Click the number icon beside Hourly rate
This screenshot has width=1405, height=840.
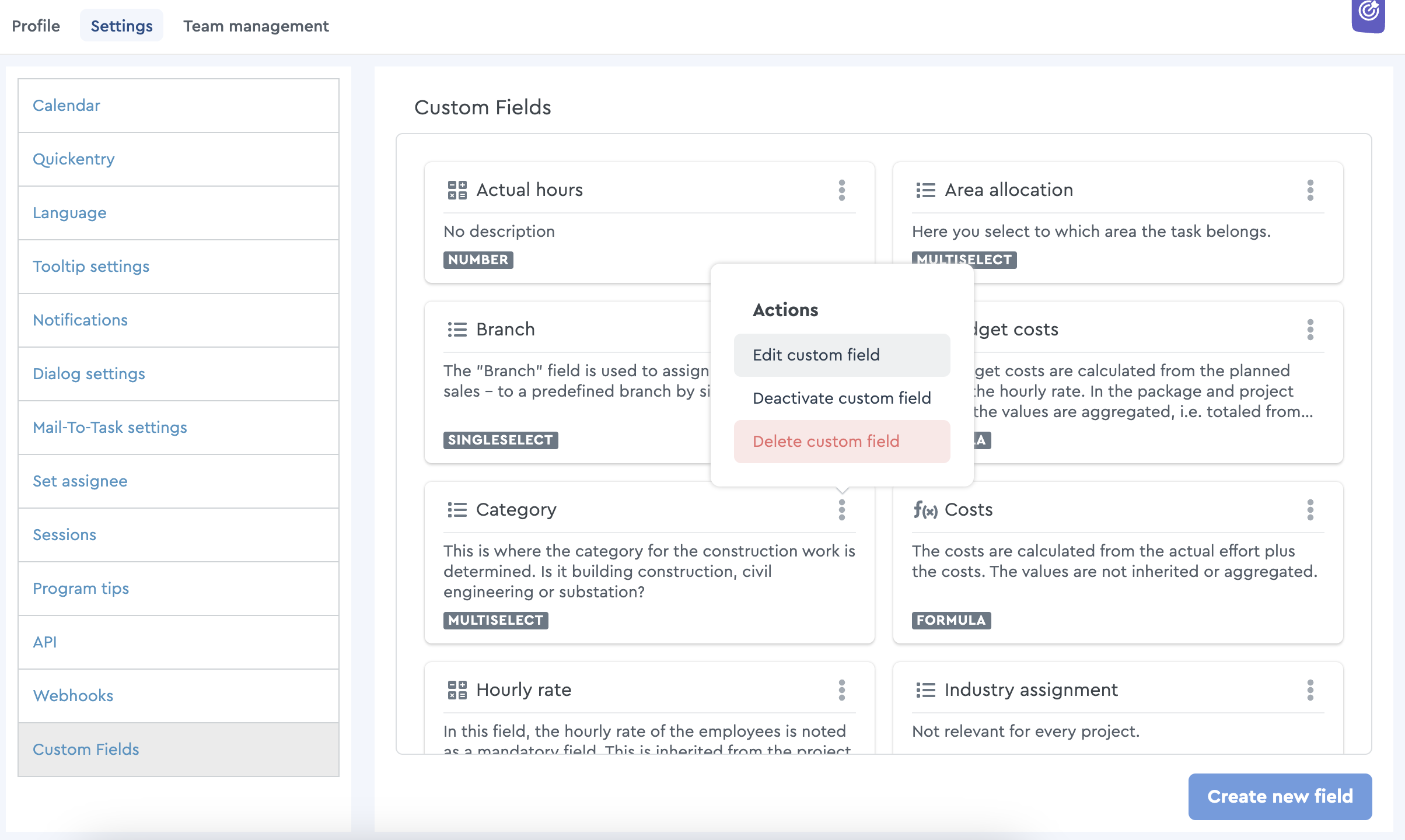point(457,689)
